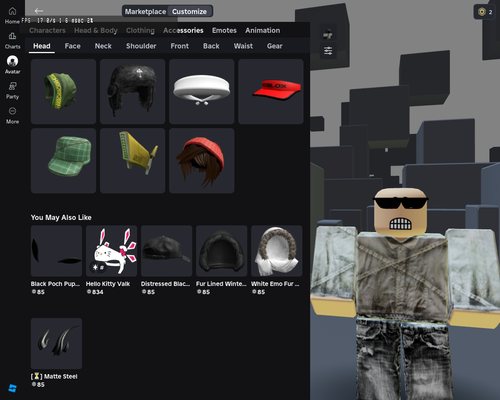Open Fur Lined Winter hood thumbnail
Screen dimensions: 500x400
221,251
